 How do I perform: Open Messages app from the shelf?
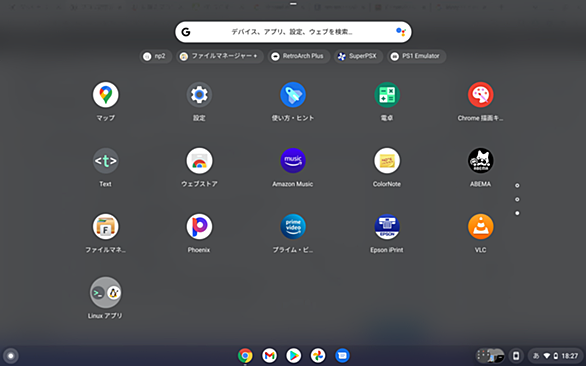point(342,356)
